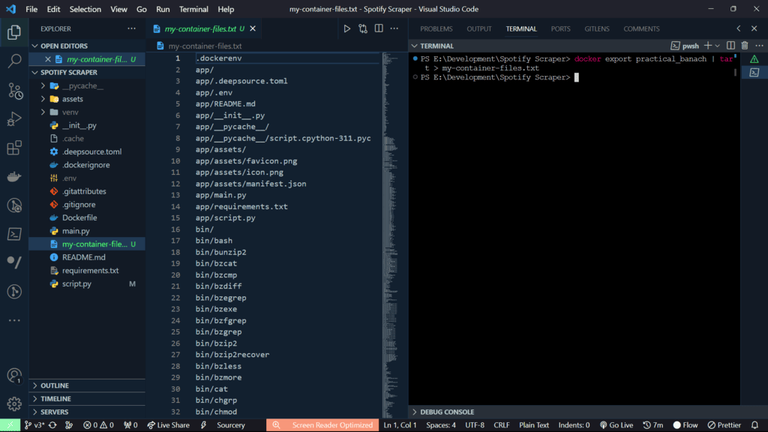
Task: Open the Manage gear menu
Action: click(14, 404)
